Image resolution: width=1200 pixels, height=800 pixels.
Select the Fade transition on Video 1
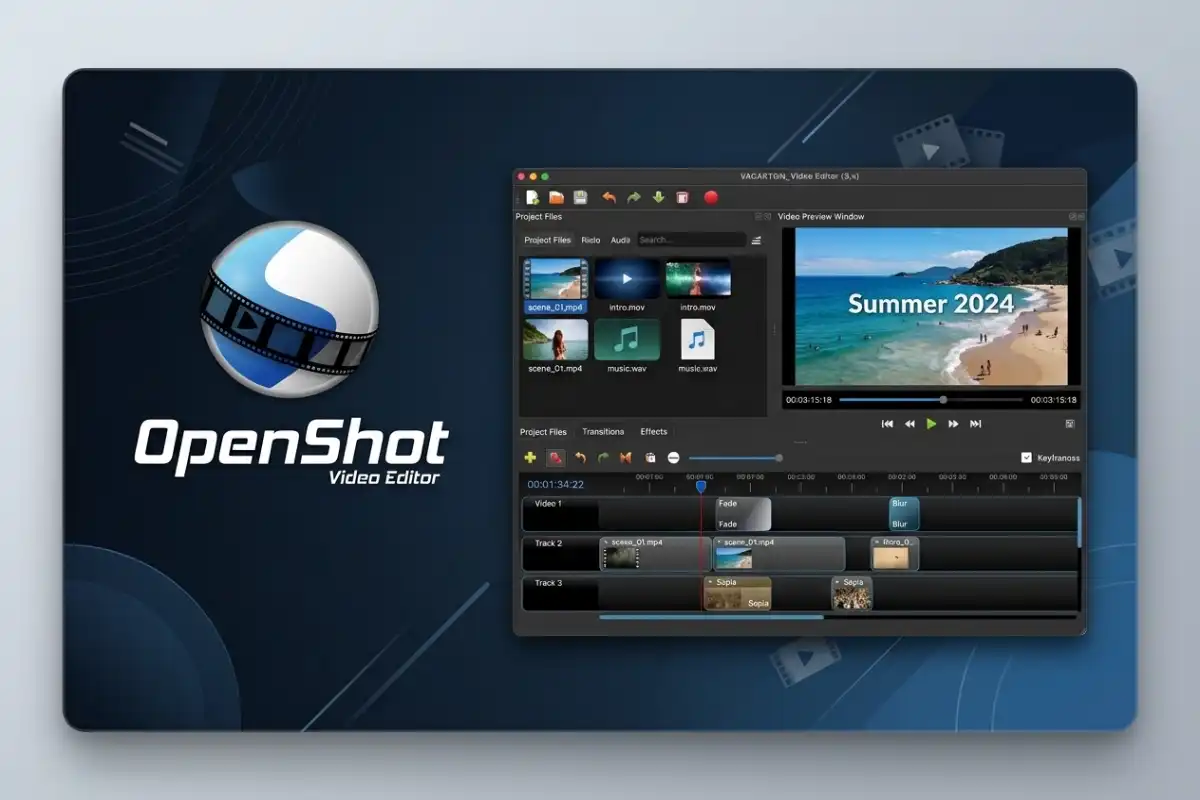[743, 514]
